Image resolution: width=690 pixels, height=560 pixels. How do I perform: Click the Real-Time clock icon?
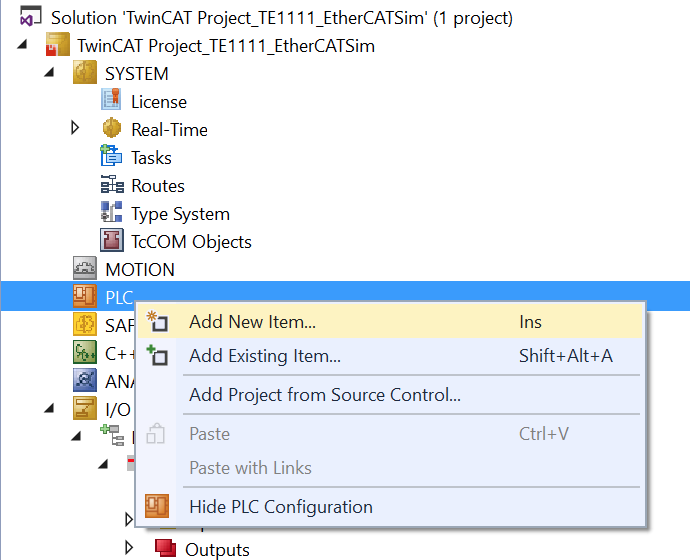click(111, 128)
